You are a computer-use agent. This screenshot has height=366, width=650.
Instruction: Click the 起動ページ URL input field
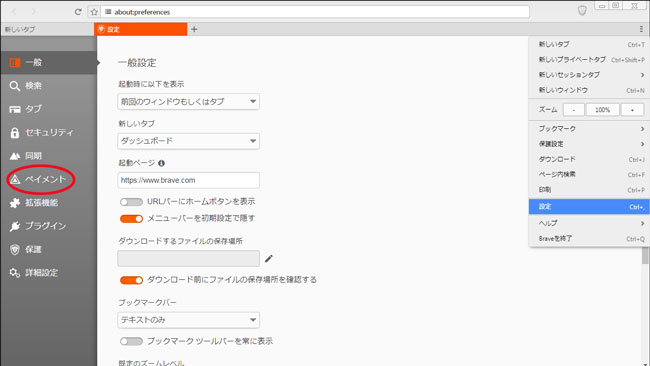point(189,180)
